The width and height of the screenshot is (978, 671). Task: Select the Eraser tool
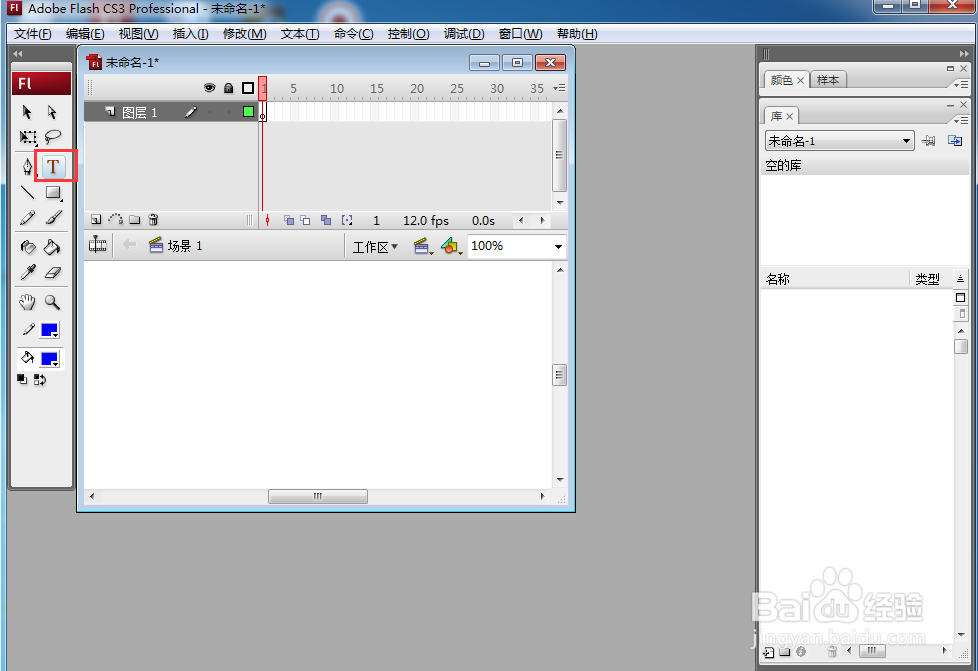[53, 273]
